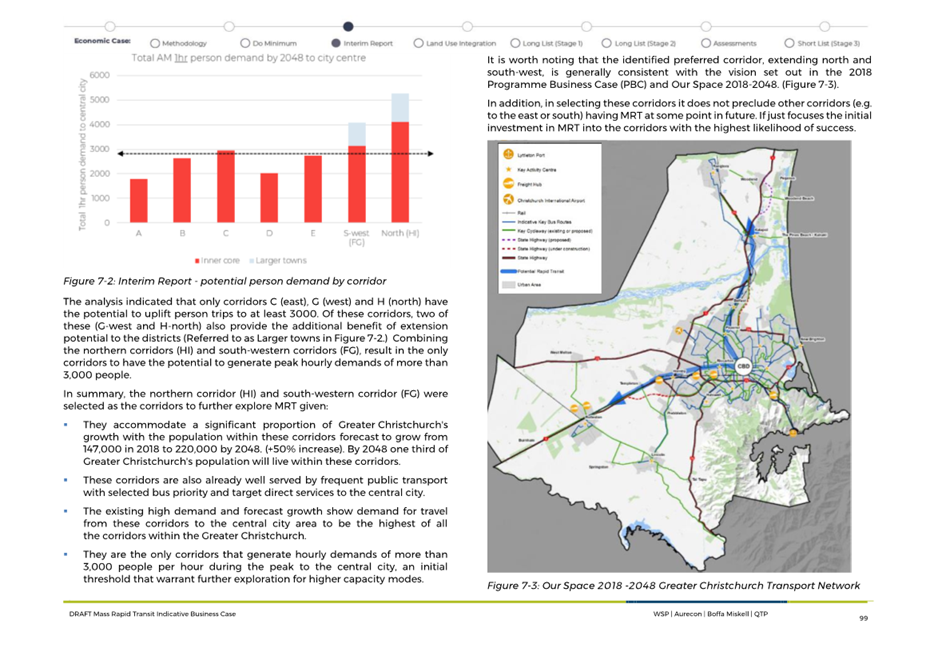Click the "Inner core" legend text

pos(220,261)
